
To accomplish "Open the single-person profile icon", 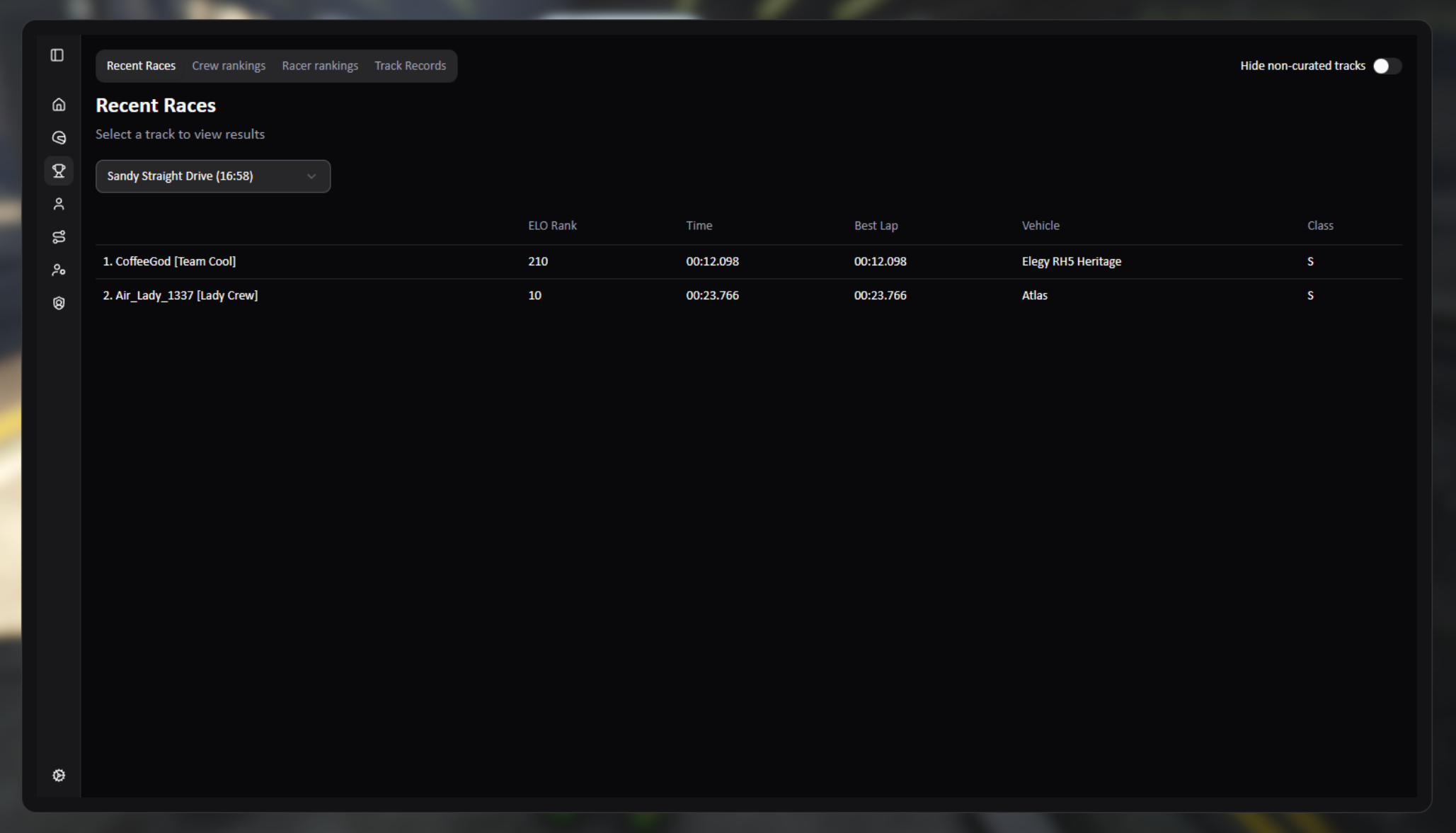I will 59,204.
